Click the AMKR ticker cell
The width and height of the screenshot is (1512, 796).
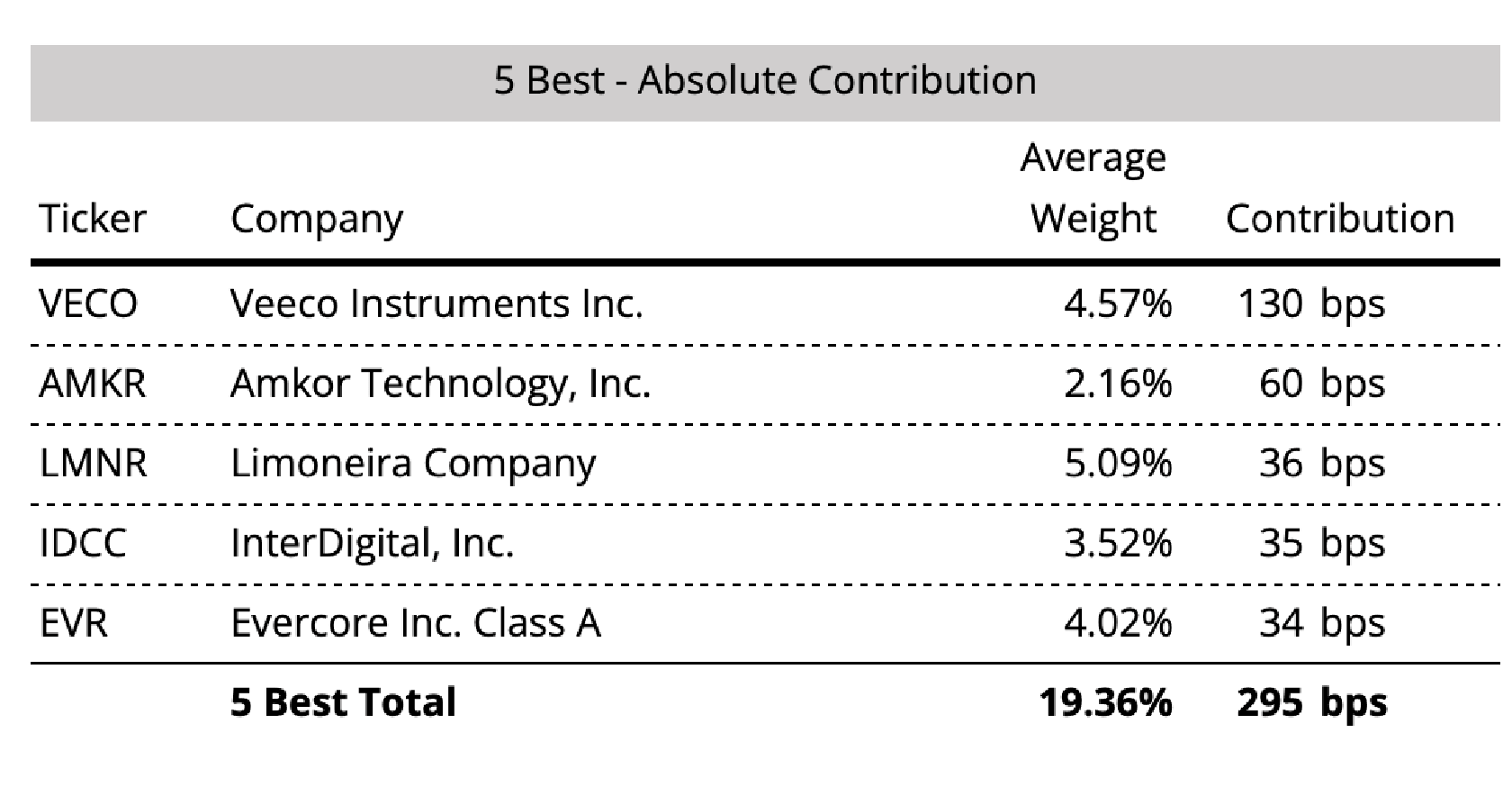coord(93,384)
